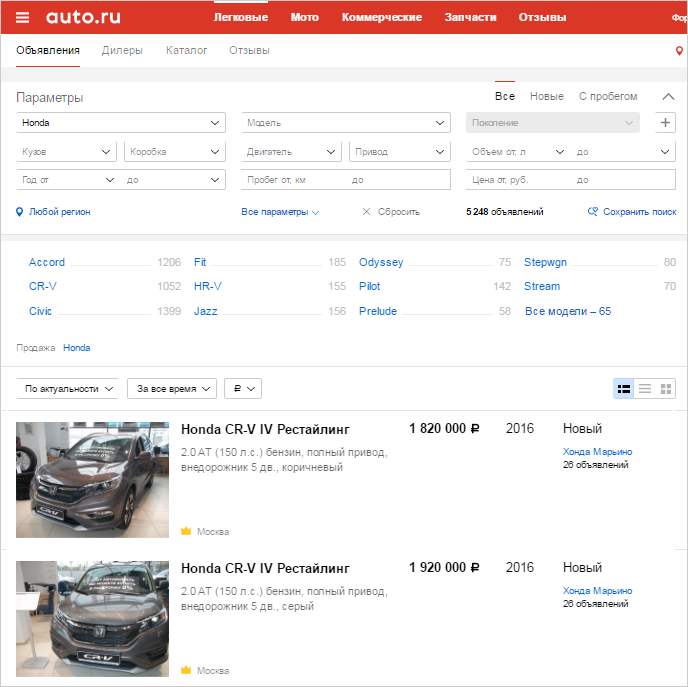Image resolution: width=688 pixels, height=687 pixels.
Task: Open the Civic model link
Action: click(40, 311)
